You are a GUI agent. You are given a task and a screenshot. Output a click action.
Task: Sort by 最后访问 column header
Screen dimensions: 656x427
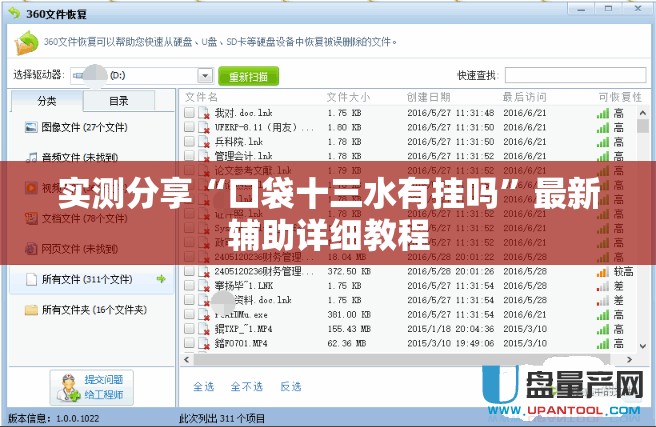click(525, 97)
